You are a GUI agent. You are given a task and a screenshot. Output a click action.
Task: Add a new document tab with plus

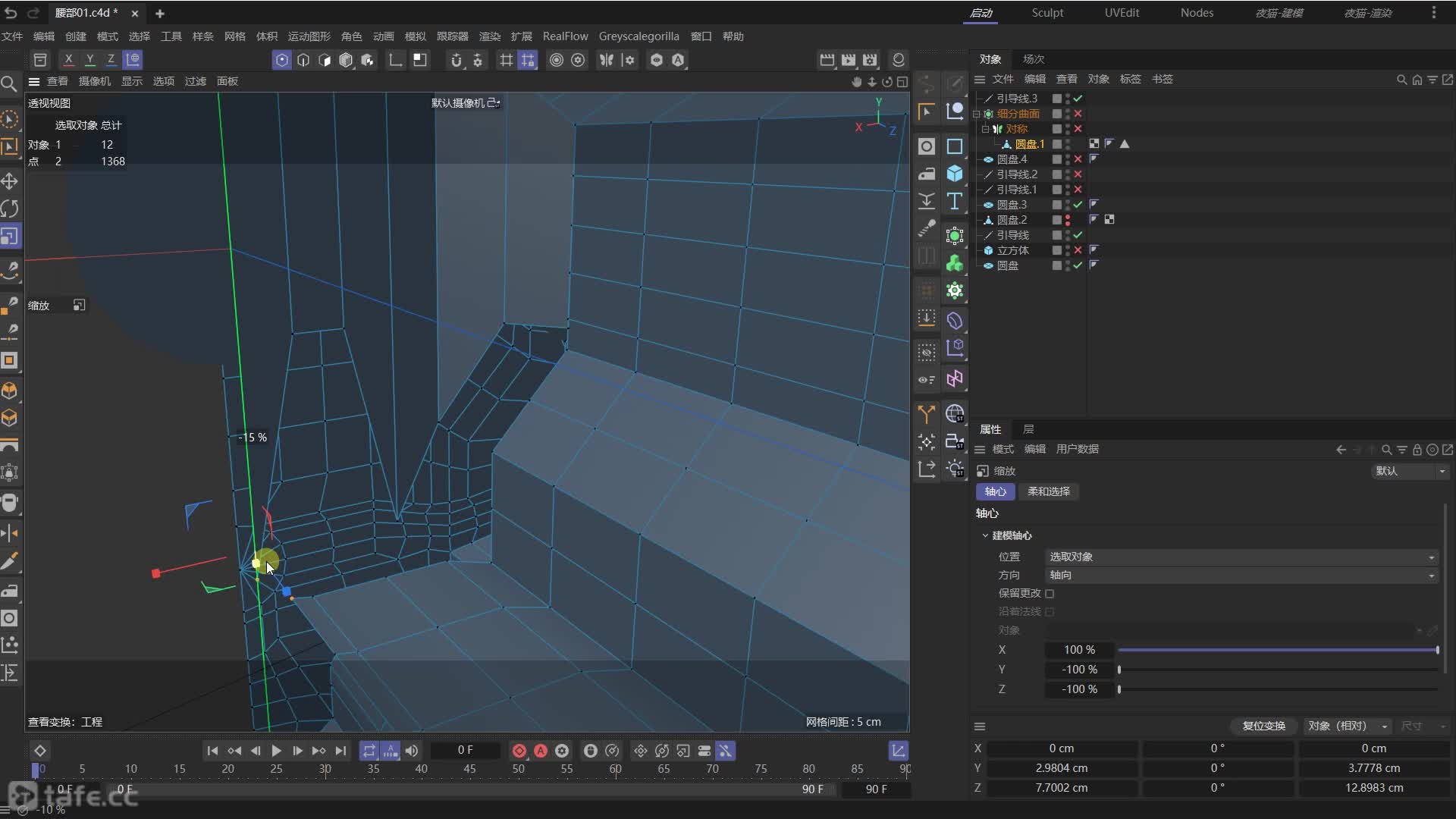coord(159,14)
